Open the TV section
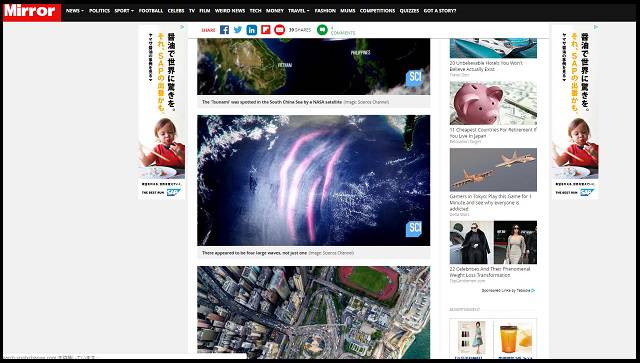Screen dimensions: 640x363 click(x=192, y=11)
